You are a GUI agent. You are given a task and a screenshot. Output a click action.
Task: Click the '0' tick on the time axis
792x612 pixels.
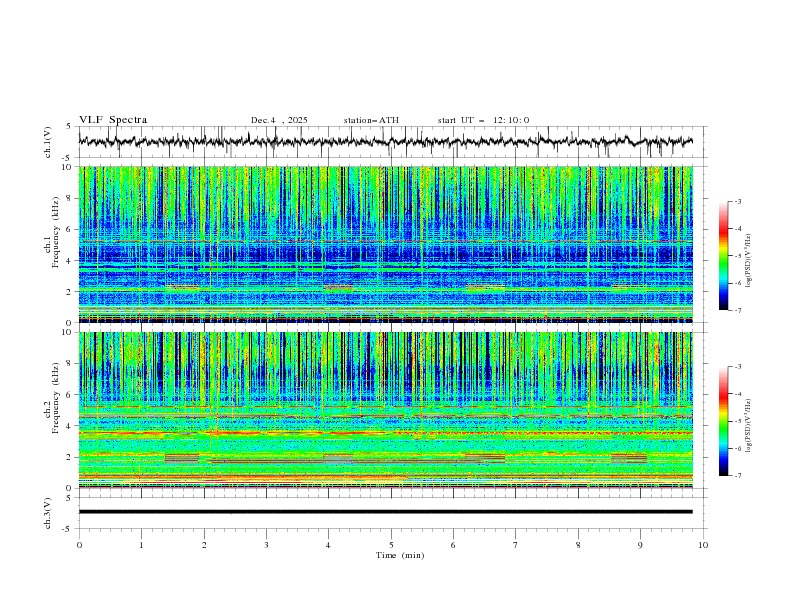click(79, 545)
